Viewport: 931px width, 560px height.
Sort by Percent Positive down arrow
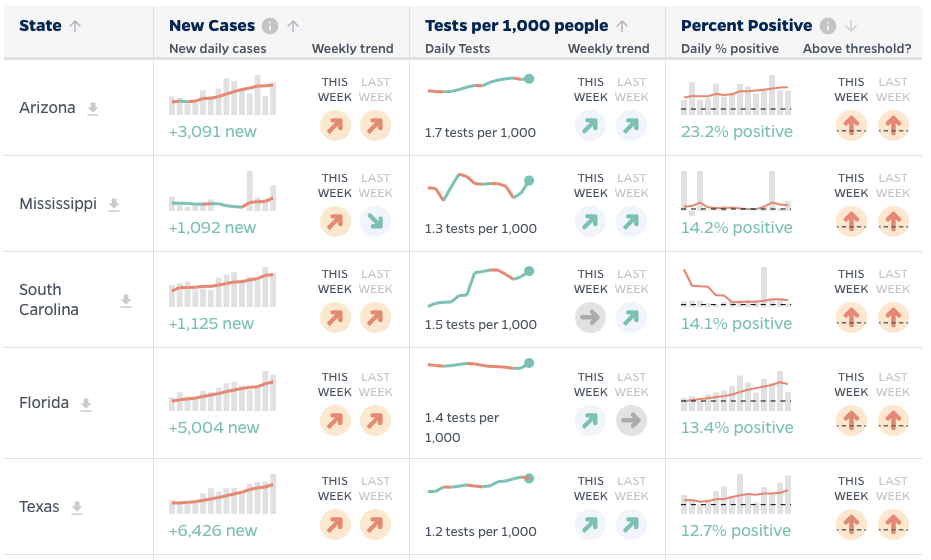coord(849,27)
